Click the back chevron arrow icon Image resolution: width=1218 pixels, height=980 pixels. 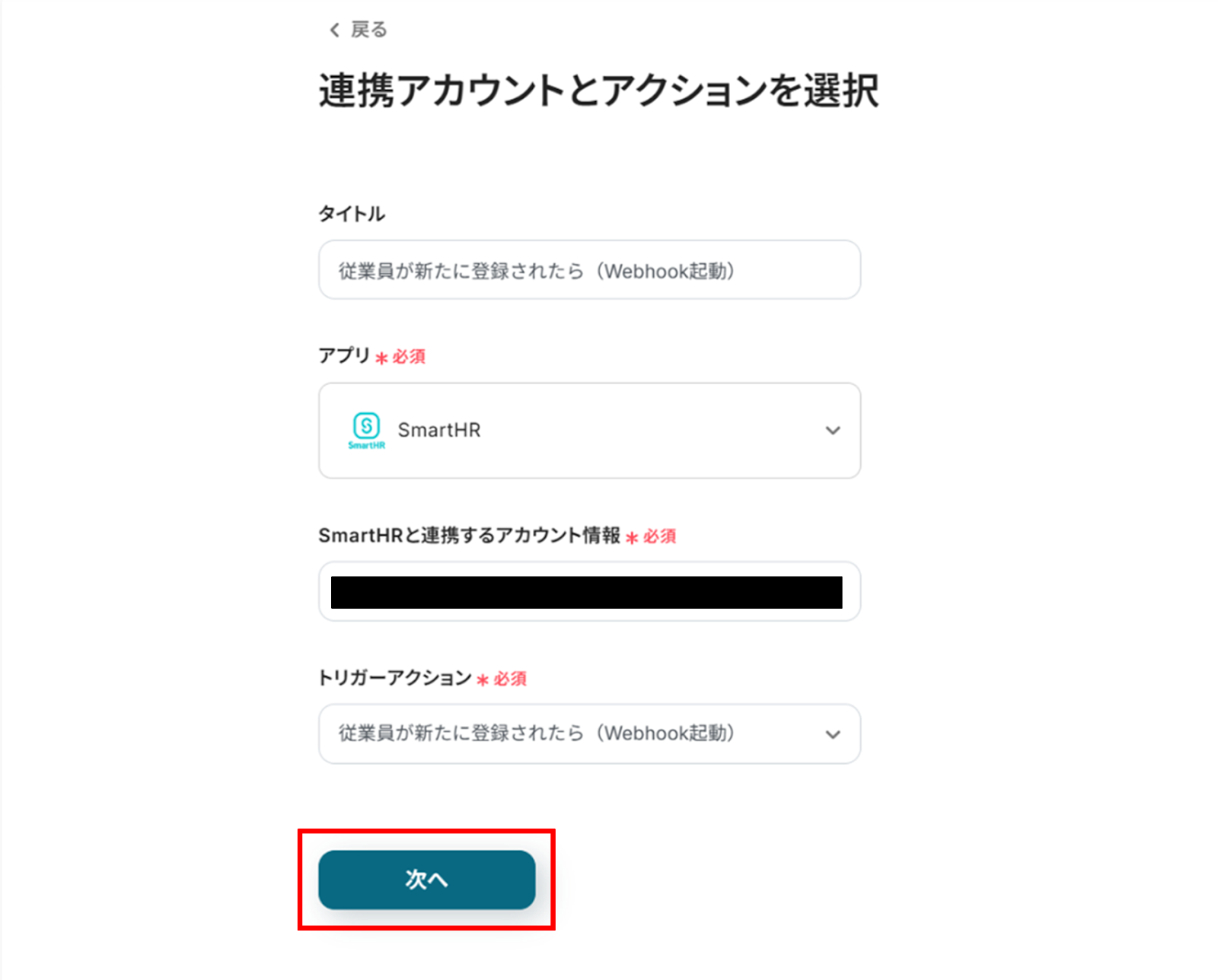point(333,30)
